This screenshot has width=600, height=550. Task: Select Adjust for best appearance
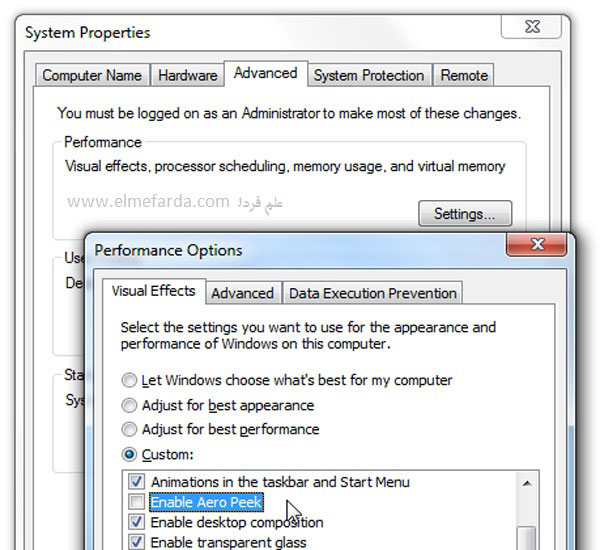(x=129, y=405)
